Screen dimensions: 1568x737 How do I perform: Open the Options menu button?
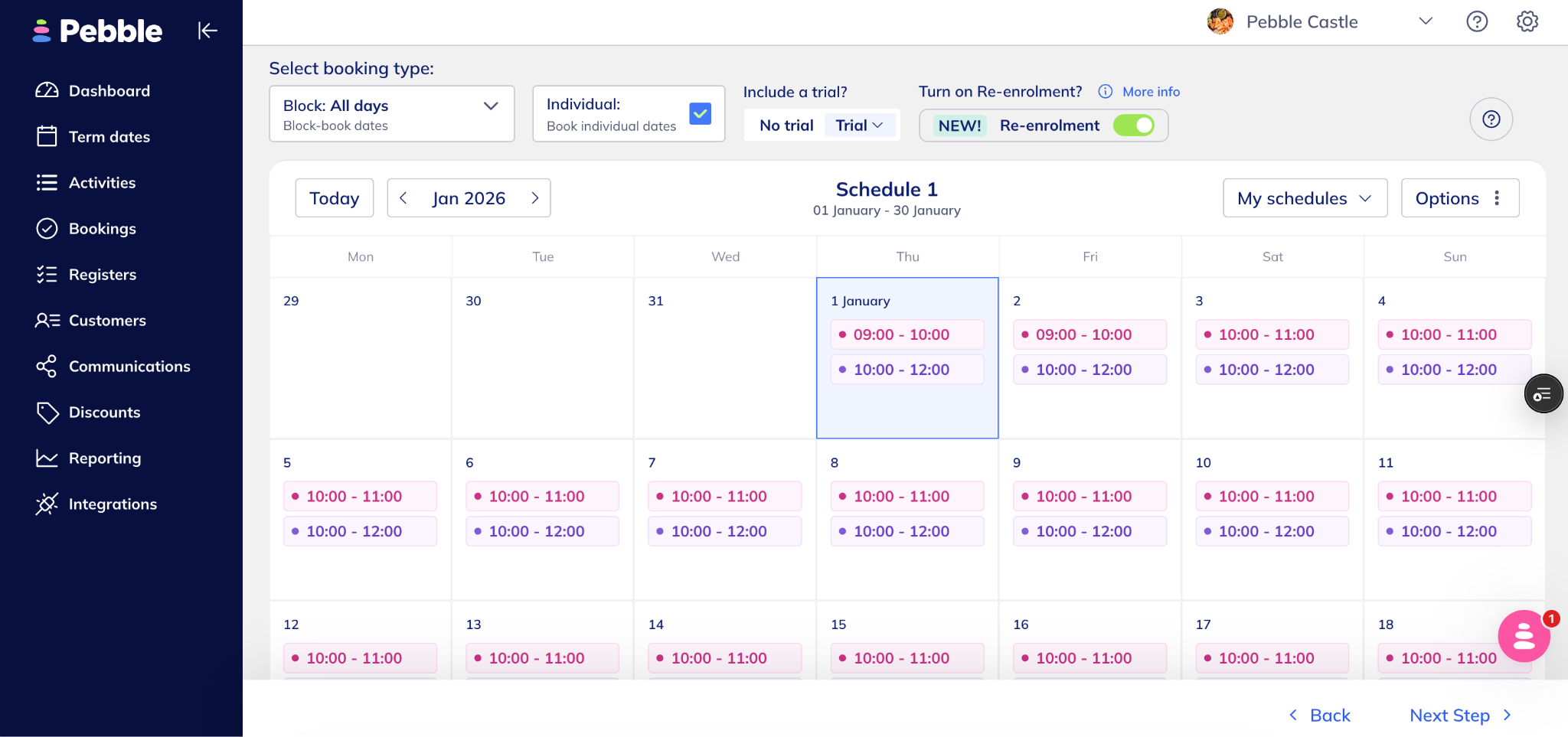point(1459,198)
